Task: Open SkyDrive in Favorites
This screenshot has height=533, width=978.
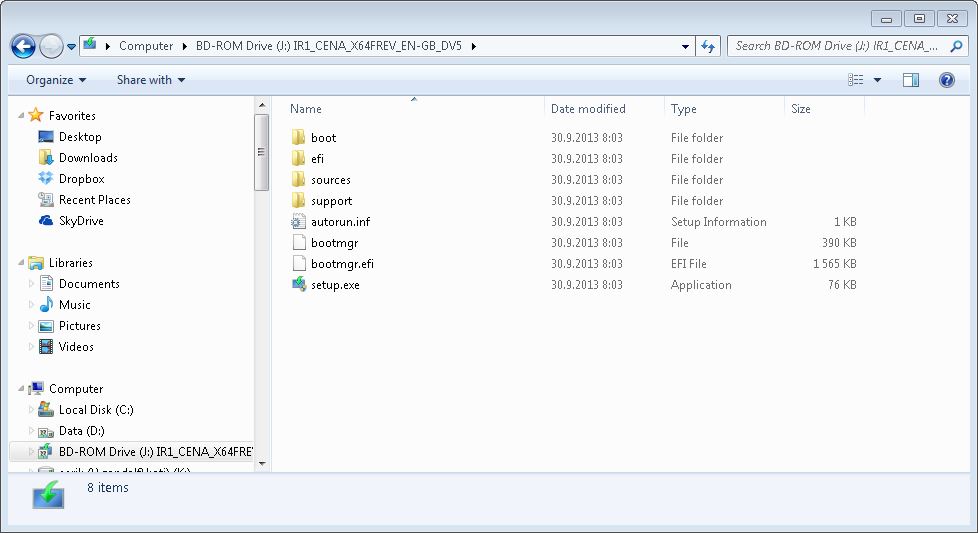Action: pos(81,221)
